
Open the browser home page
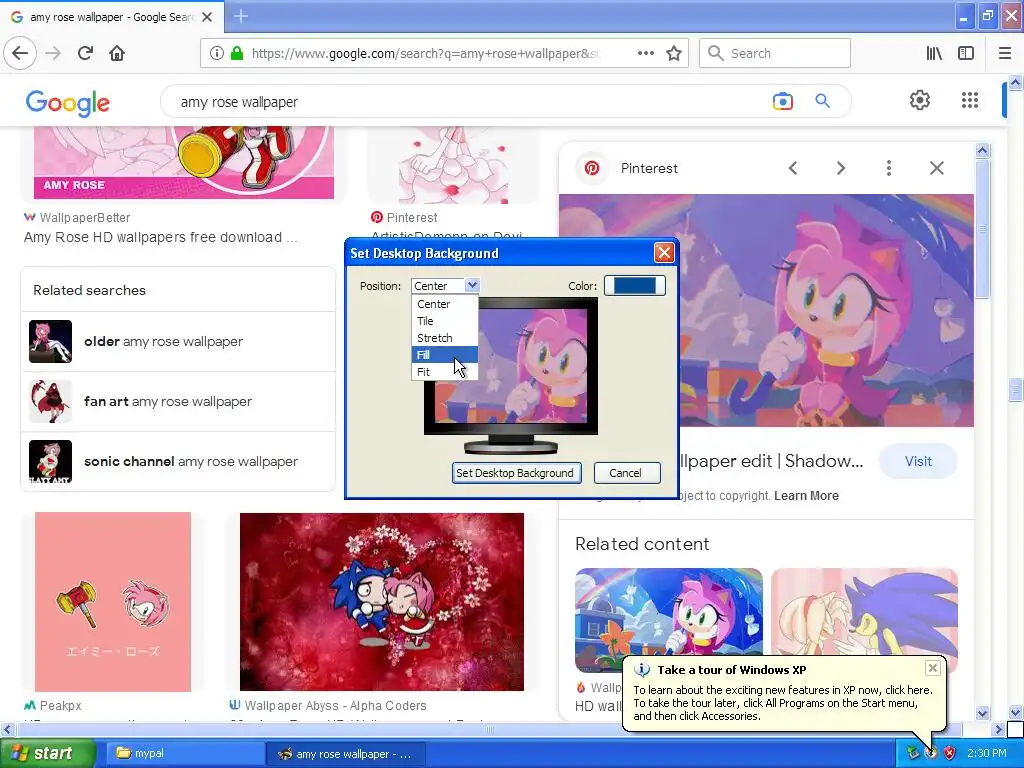tap(117, 53)
